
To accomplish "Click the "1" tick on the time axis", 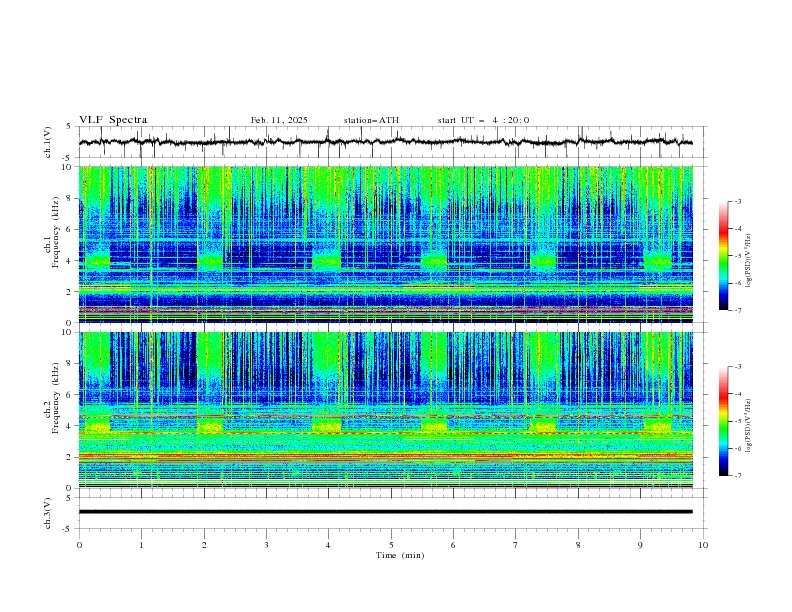I will (x=141, y=545).
